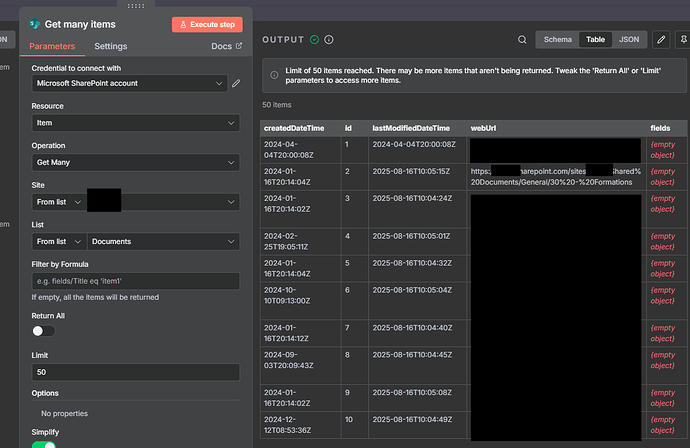Enable the Return All toggle
690x448 pixels.
click(43, 331)
